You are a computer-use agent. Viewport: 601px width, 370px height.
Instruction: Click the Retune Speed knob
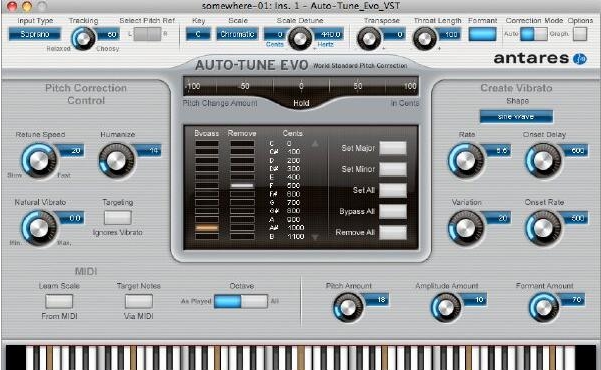(39, 161)
